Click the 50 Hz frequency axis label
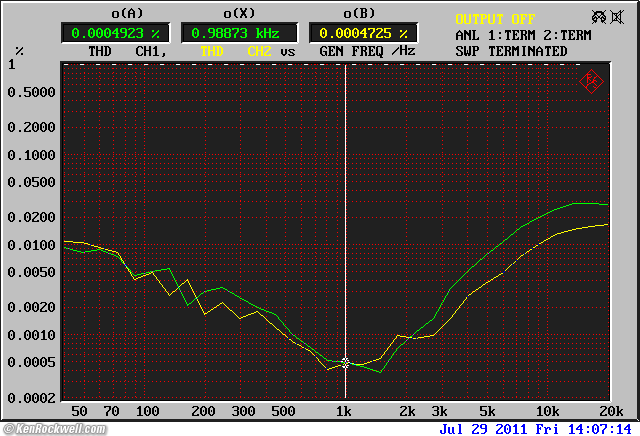 [79, 412]
